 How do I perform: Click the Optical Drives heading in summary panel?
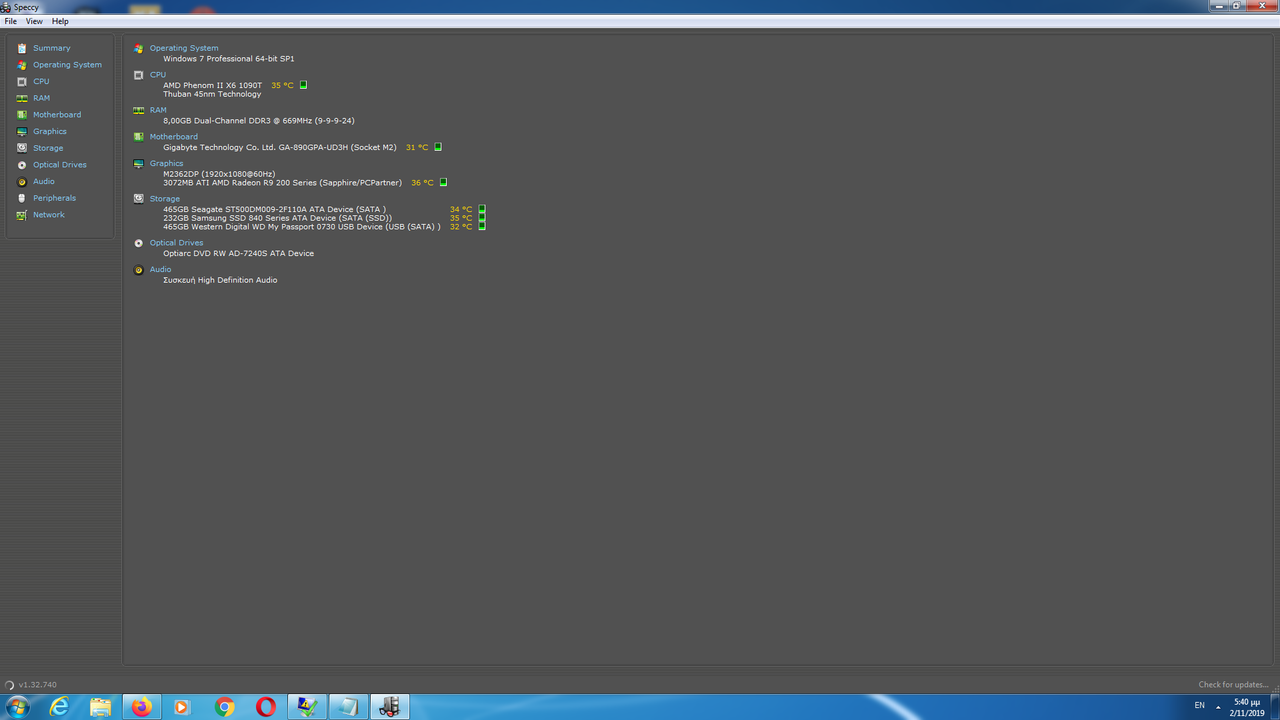[x=176, y=243]
